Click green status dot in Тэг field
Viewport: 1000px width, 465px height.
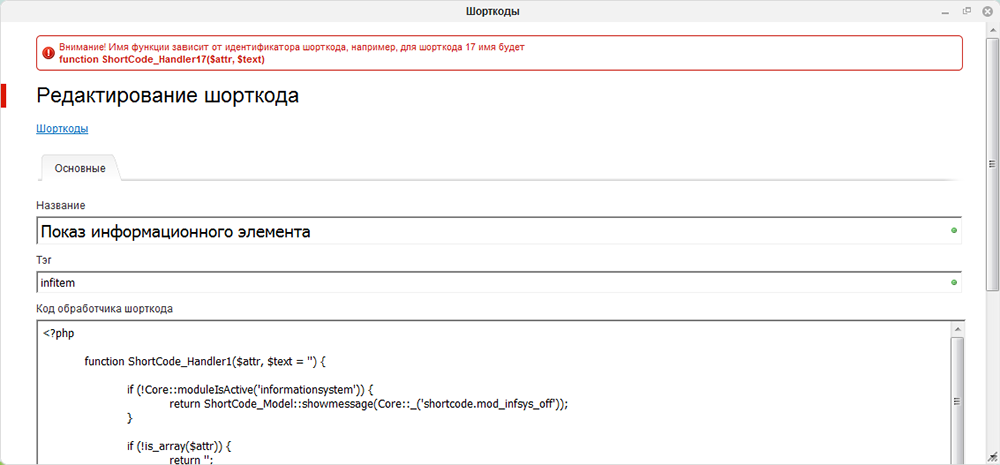(x=954, y=282)
